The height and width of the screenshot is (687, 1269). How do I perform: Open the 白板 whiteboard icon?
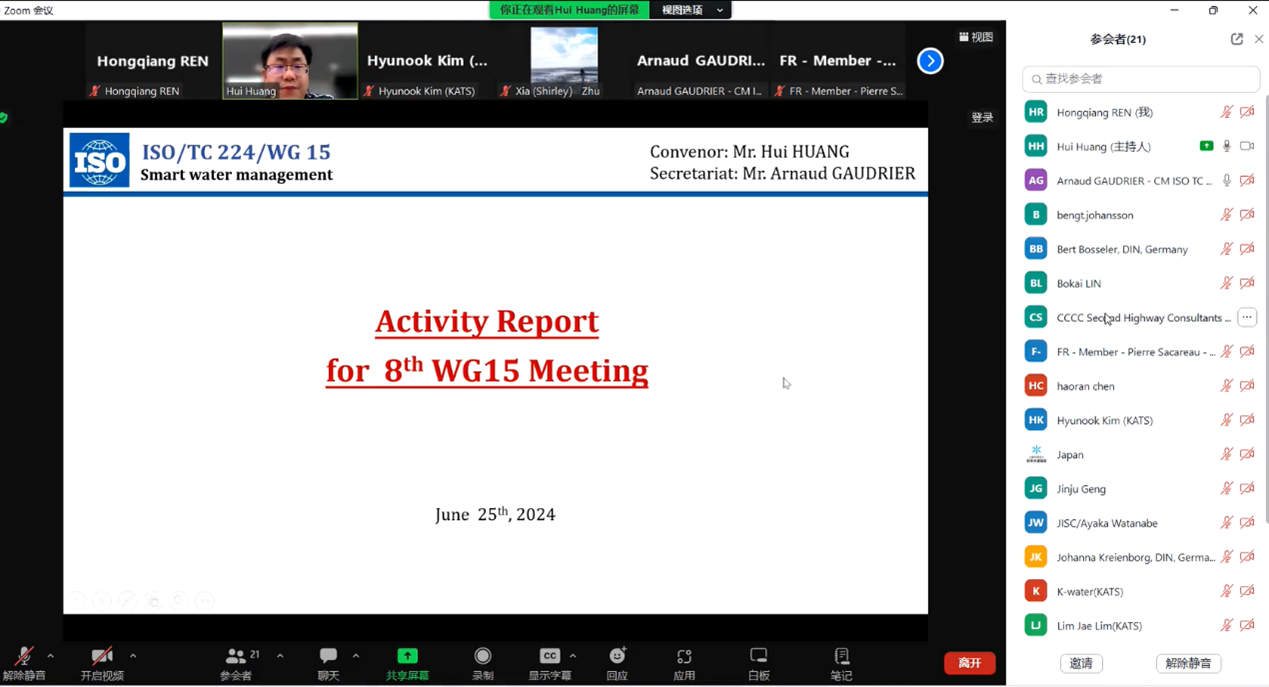(759, 656)
